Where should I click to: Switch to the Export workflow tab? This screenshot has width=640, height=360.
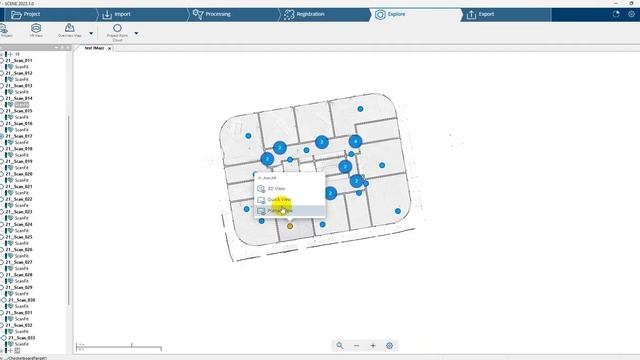click(506, 14)
